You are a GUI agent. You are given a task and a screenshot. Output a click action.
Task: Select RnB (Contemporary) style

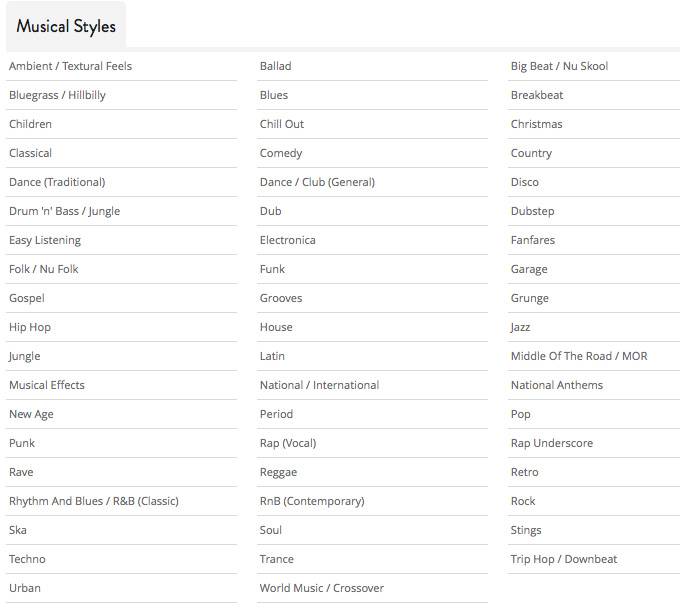click(x=312, y=501)
